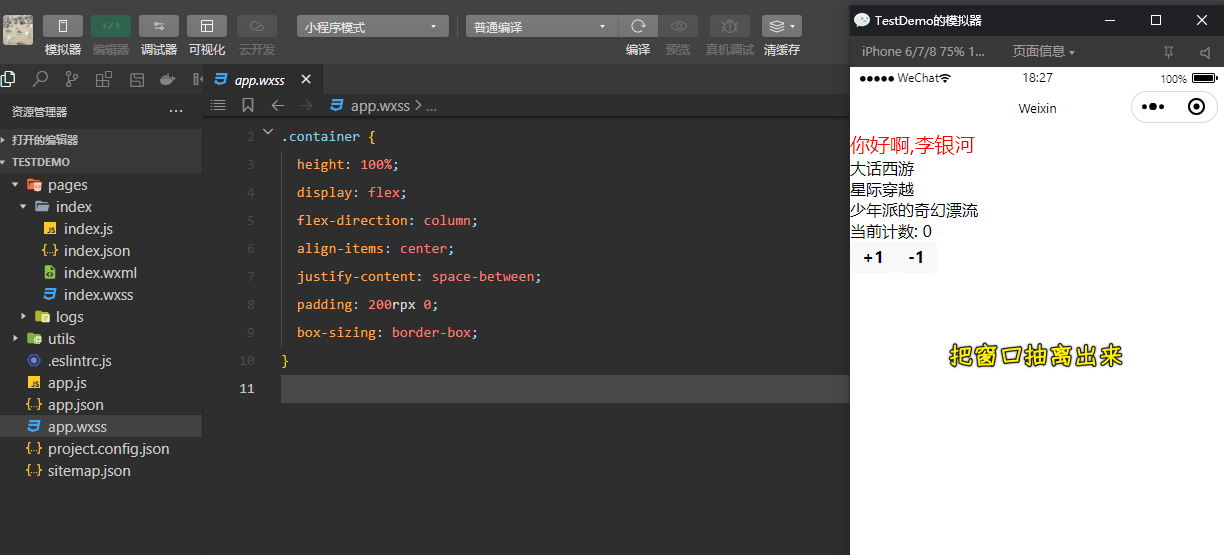
Task: Open index.wxml in the file tree
Action: (100, 273)
